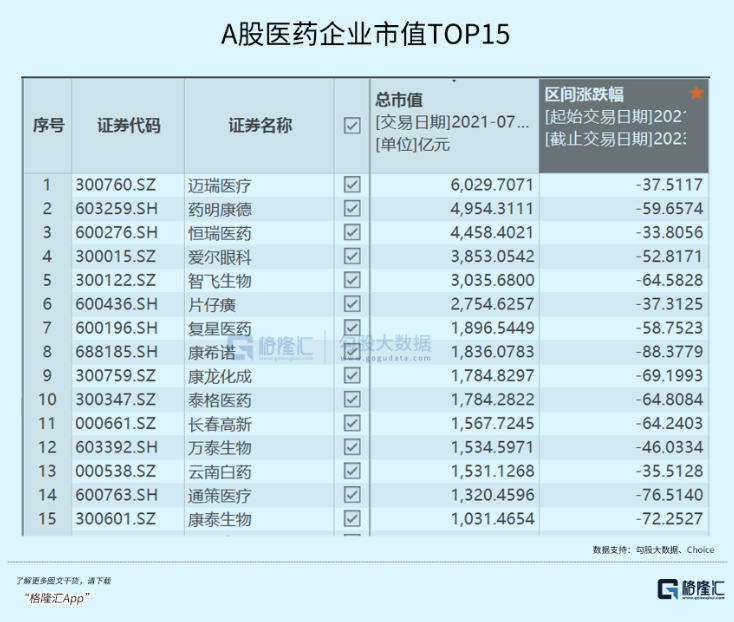Toggle the checkbox for 泰格医药 row
Viewport: 734px width, 622px height.
pyautogui.click(x=352, y=399)
